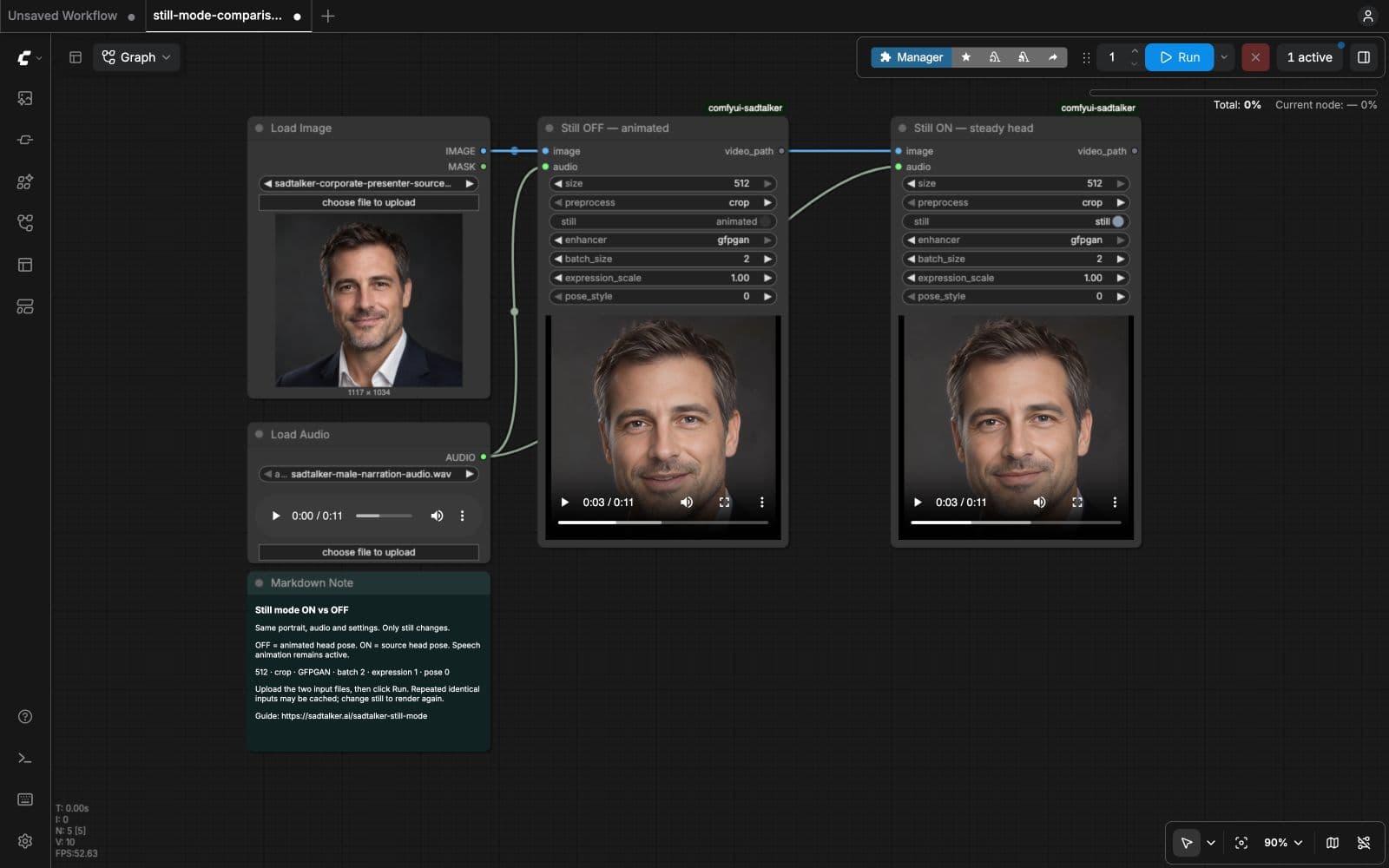Toggle the minimap icon

(x=1333, y=842)
